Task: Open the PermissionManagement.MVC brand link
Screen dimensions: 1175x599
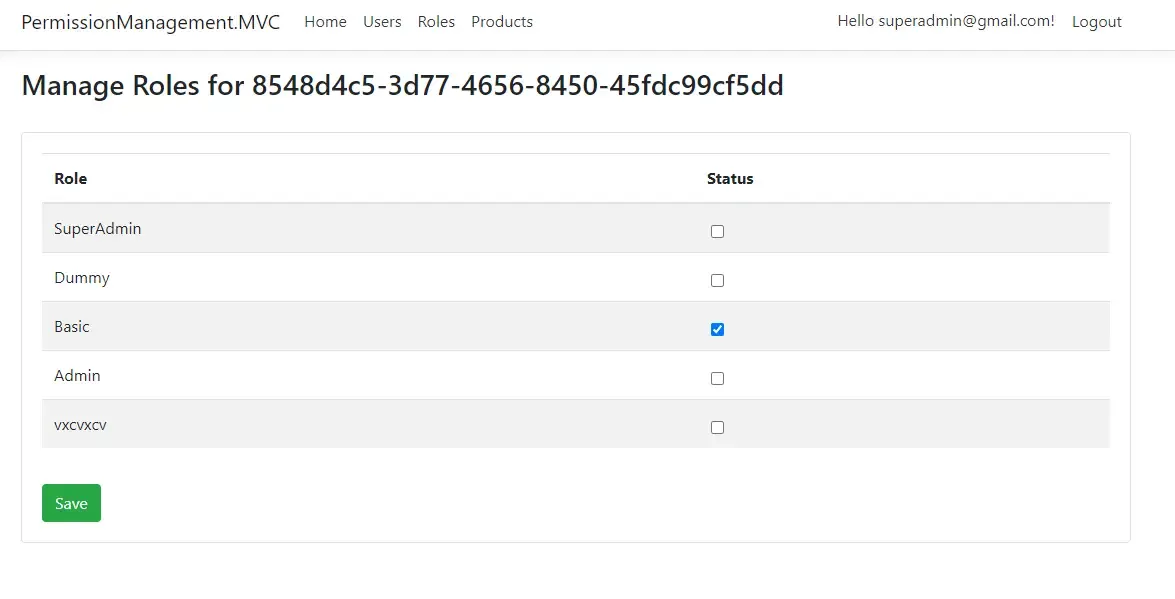Action: point(151,22)
